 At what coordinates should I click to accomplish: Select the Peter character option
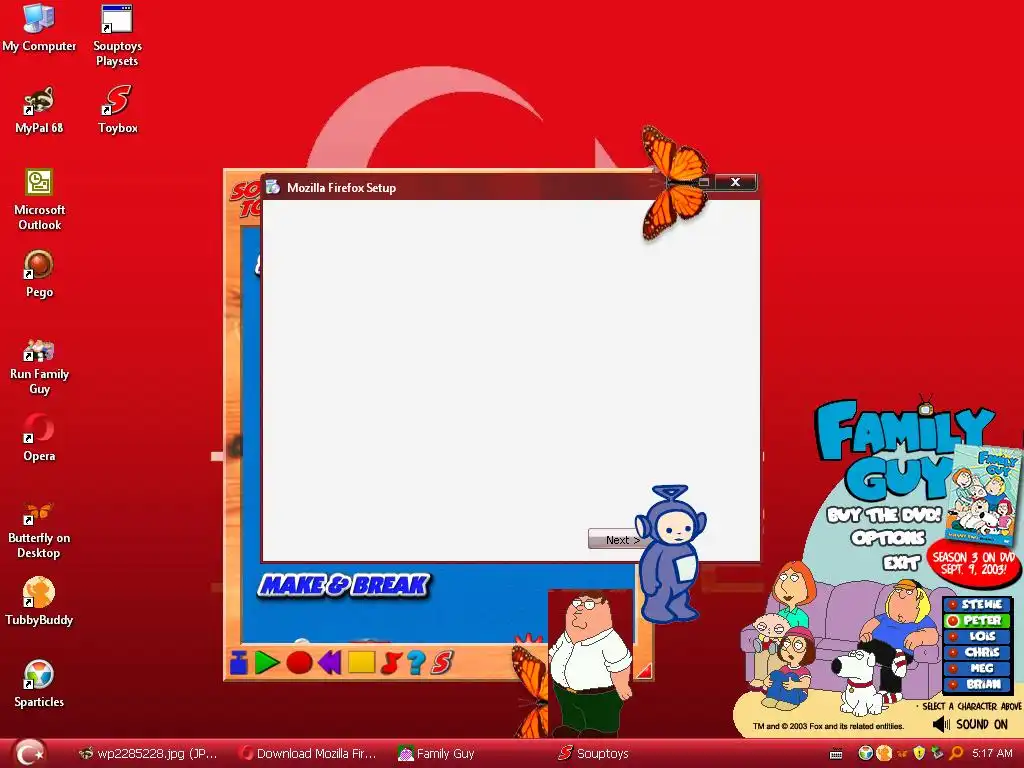977,620
